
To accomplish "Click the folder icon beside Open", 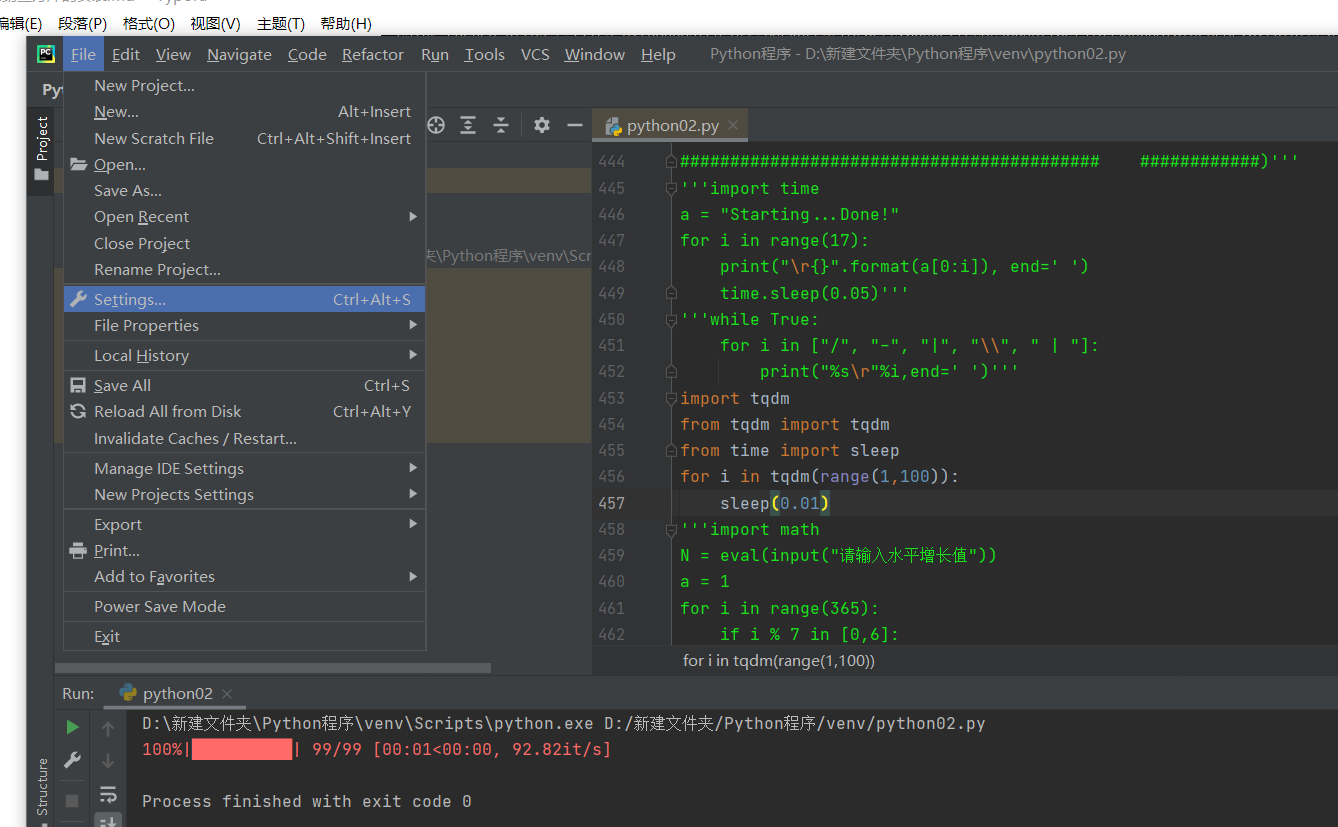I will [x=78, y=164].
